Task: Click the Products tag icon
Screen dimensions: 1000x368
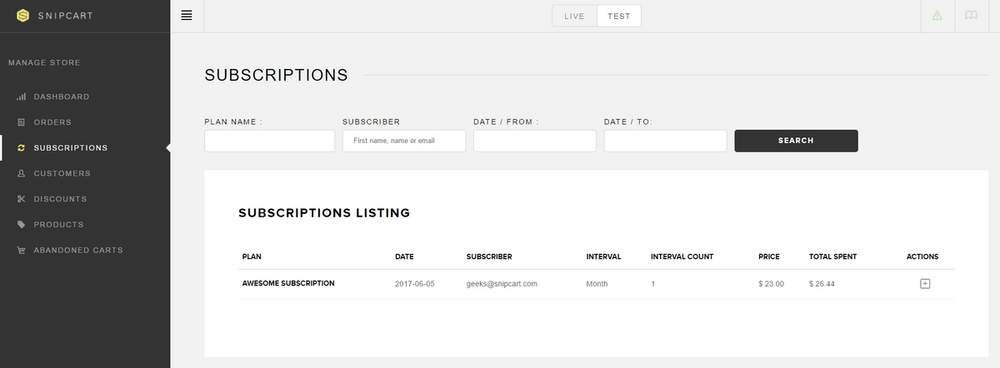Action: click(21, 224)
